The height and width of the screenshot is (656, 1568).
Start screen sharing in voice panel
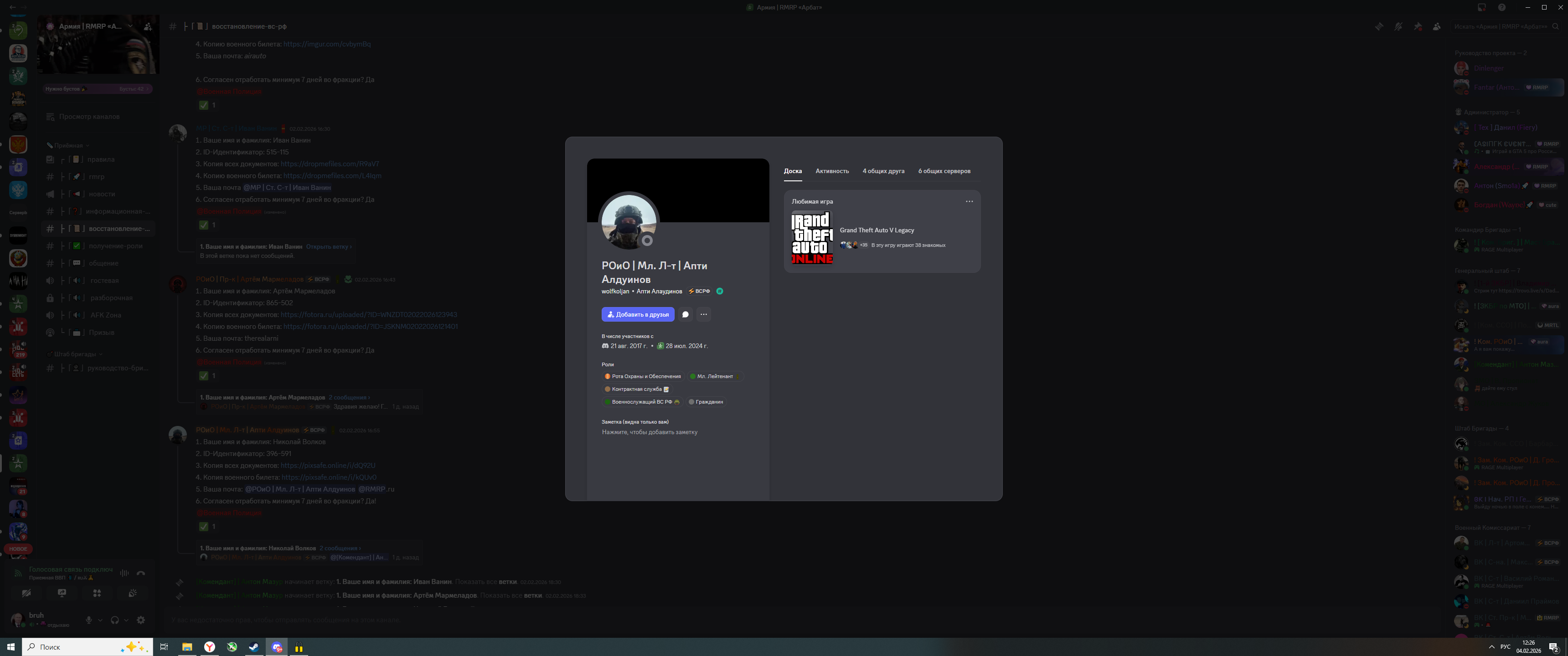pyautogui.click(x=62, y=593)
